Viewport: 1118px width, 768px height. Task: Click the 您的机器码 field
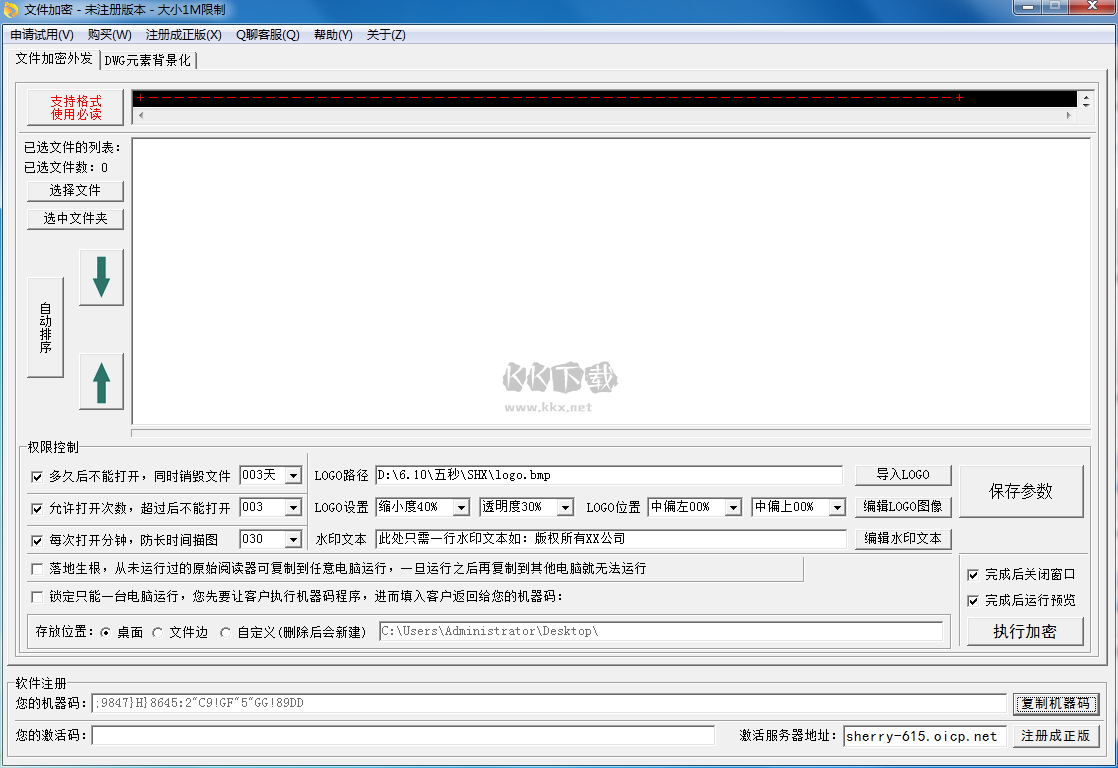tap(549, 704)
